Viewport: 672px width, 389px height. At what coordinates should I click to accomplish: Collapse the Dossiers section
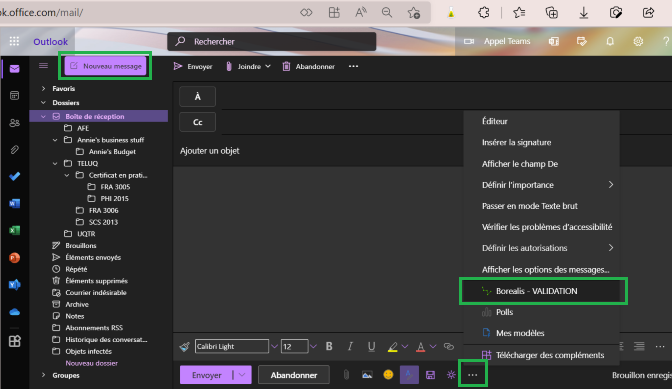click(43, 102)
